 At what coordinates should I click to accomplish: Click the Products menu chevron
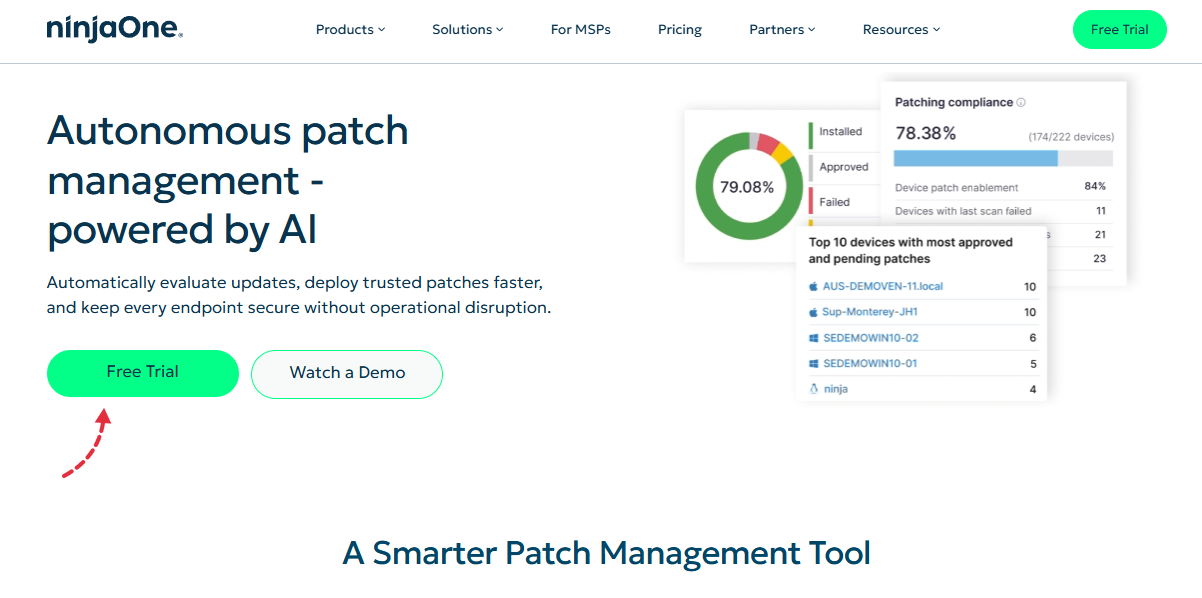tap(382, 30)
